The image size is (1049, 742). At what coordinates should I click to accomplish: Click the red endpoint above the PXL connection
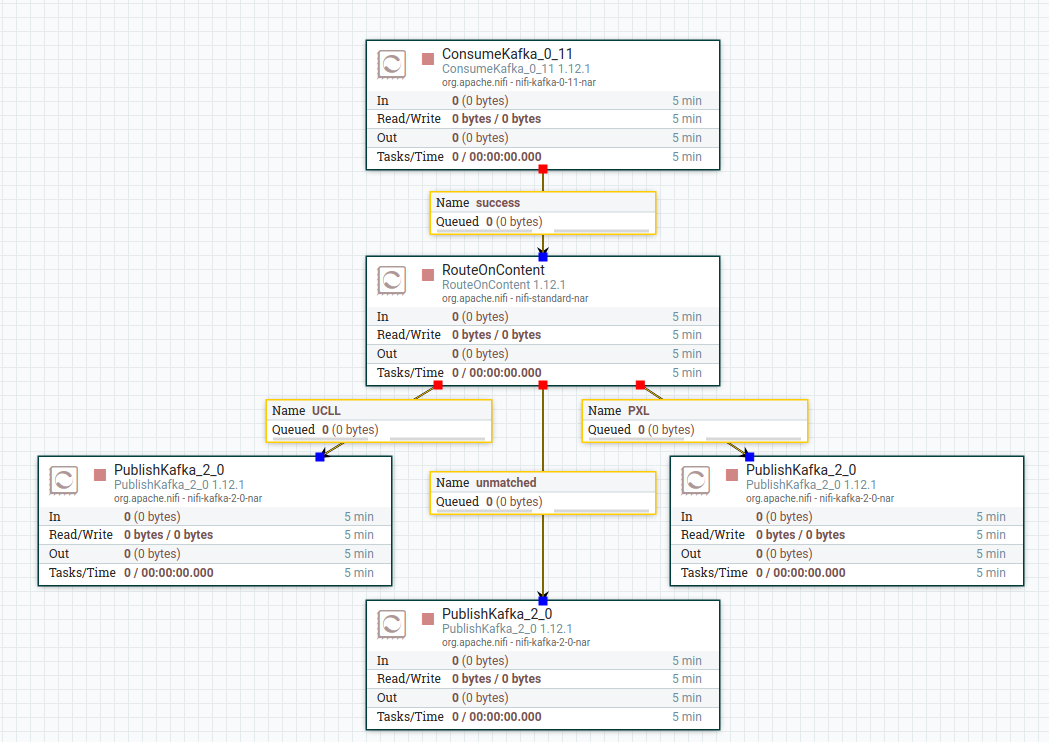pyautogui.click(x=639, y=384)
